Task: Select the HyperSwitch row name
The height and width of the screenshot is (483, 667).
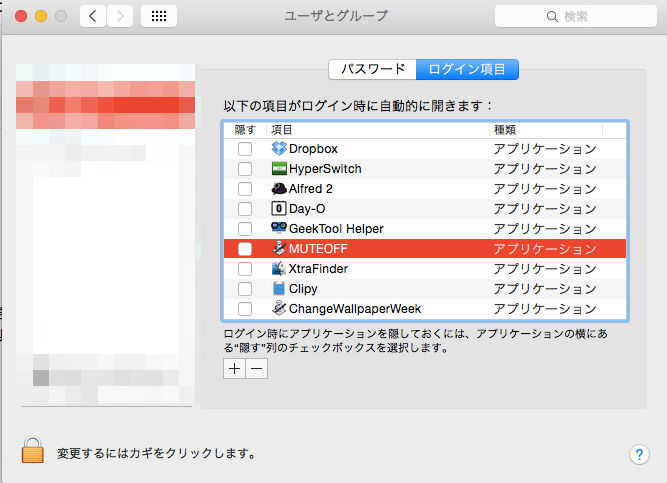Action: coord(325,169)
